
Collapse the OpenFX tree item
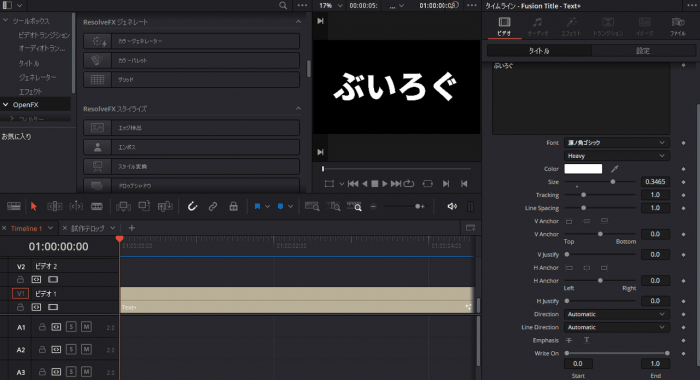coord(5,104)
